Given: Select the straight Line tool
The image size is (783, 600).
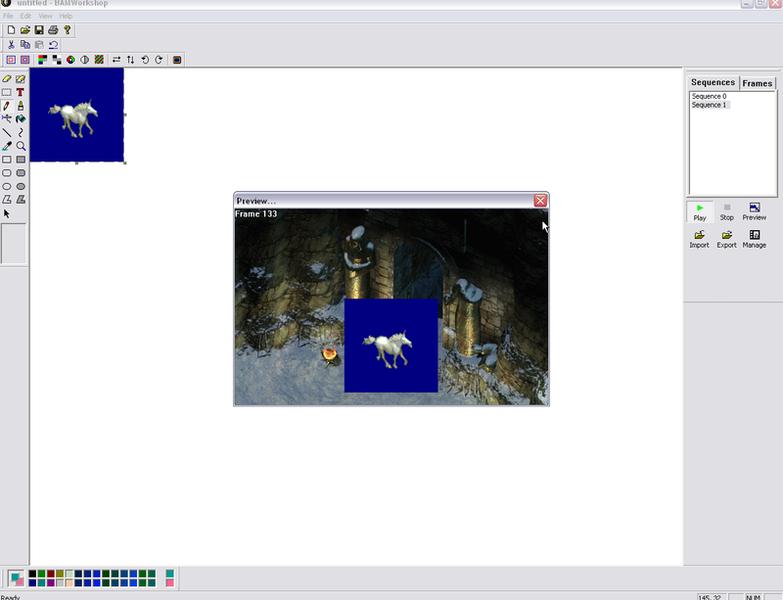Looking at the screenshot, I should click(6, 133).
